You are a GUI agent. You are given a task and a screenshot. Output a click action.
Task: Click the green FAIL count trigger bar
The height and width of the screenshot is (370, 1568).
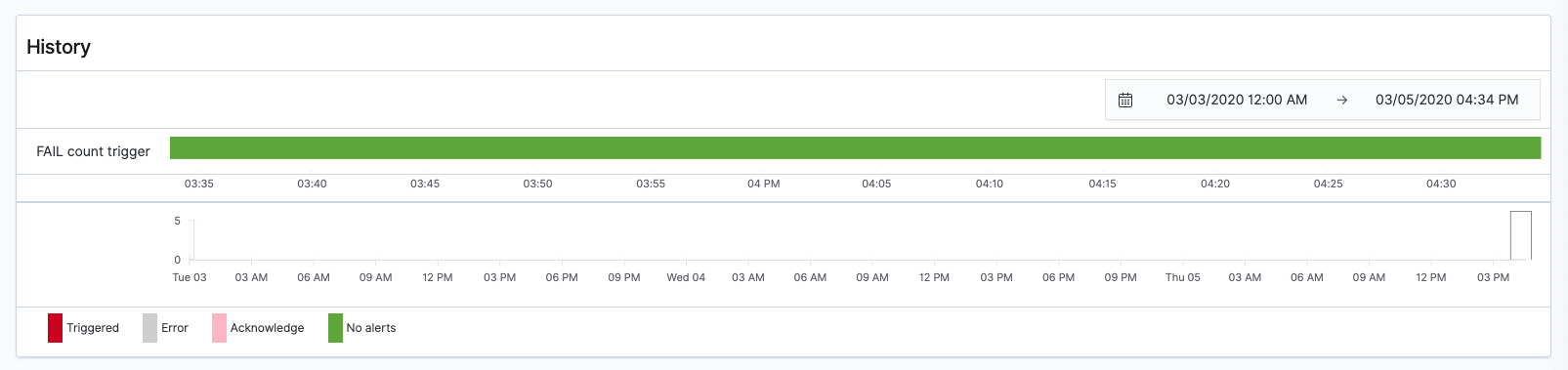coord(855,147)
